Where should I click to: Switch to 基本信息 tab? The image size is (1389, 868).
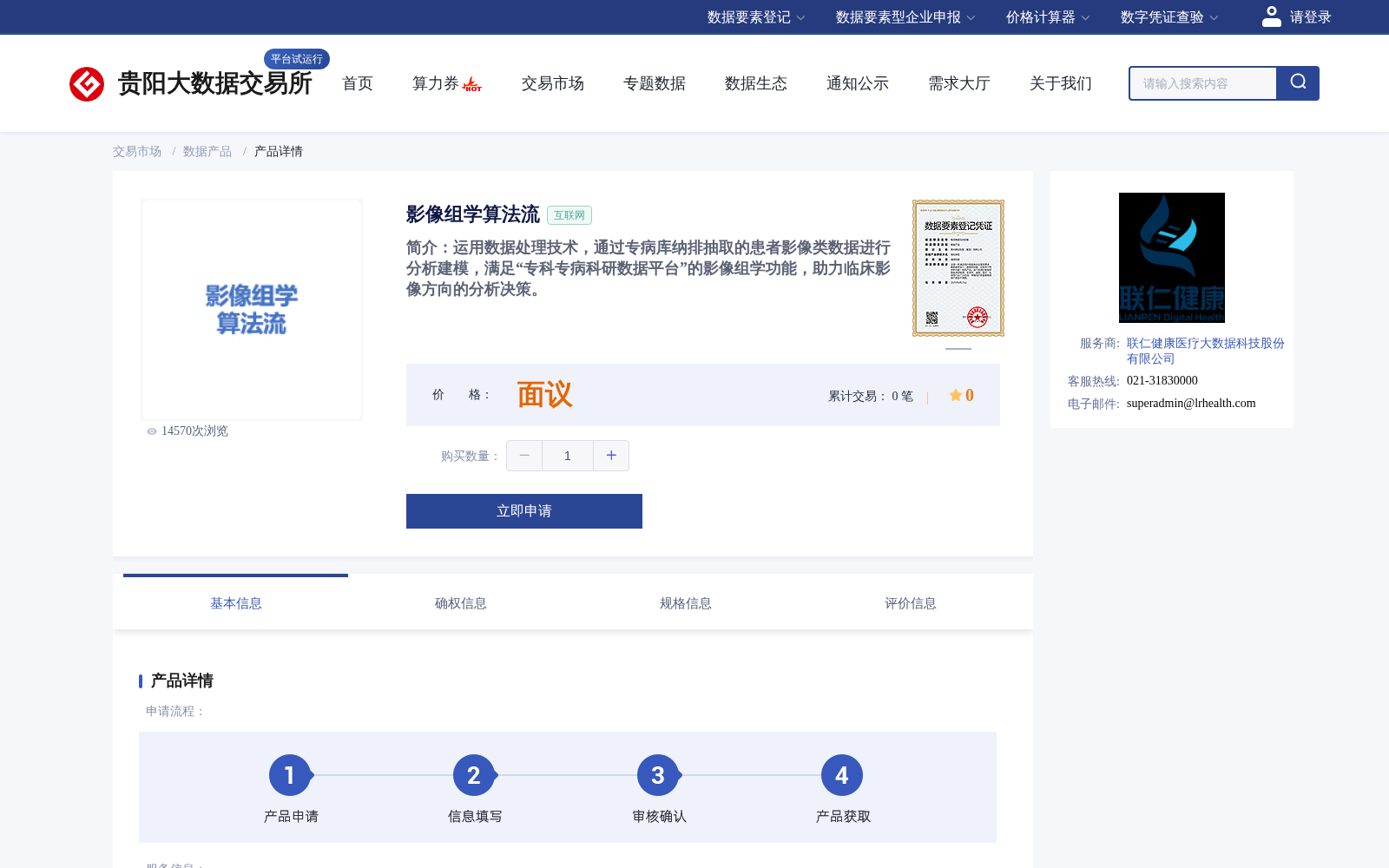(236, 603)
